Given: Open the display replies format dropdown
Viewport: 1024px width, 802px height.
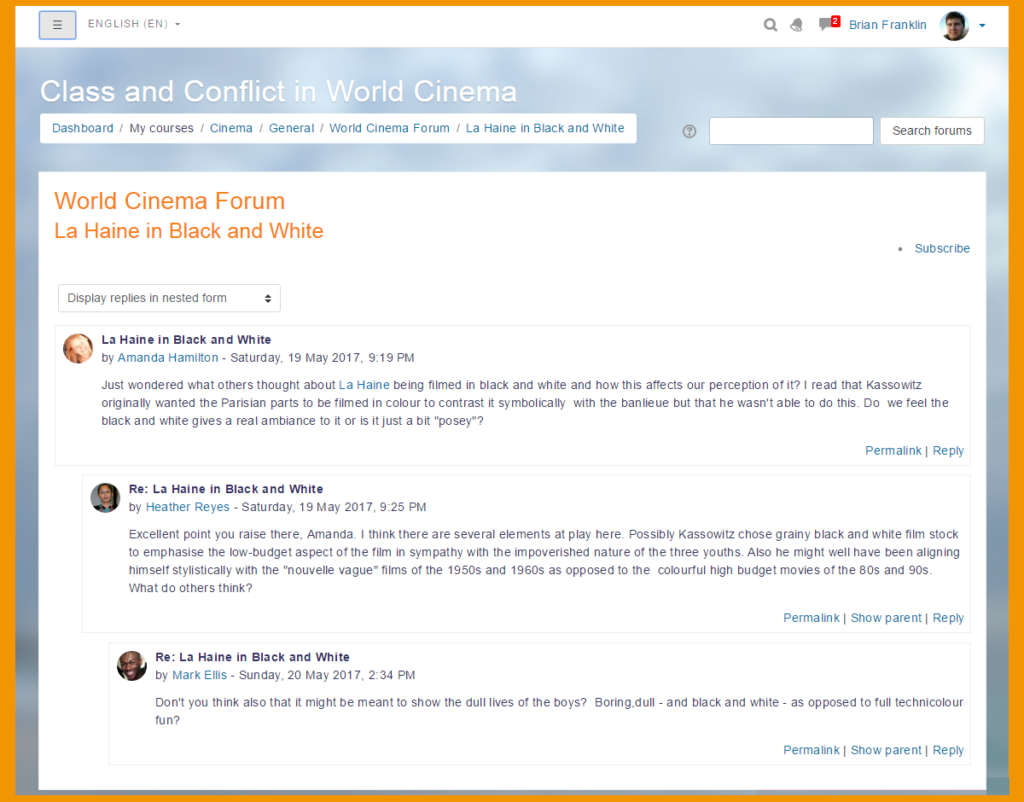Looking at the screenshot, I should (x=168, y=298).
